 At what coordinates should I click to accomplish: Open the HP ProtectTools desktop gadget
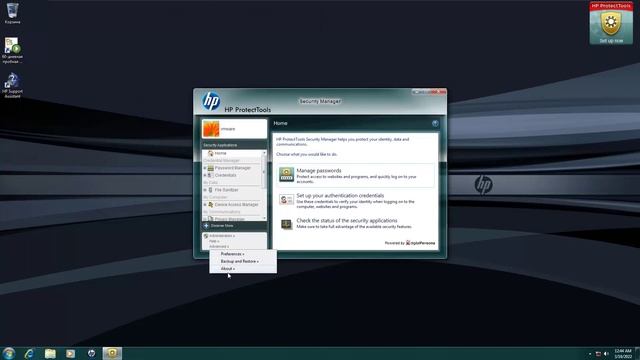pyautogui.click(x=611, y=23)
